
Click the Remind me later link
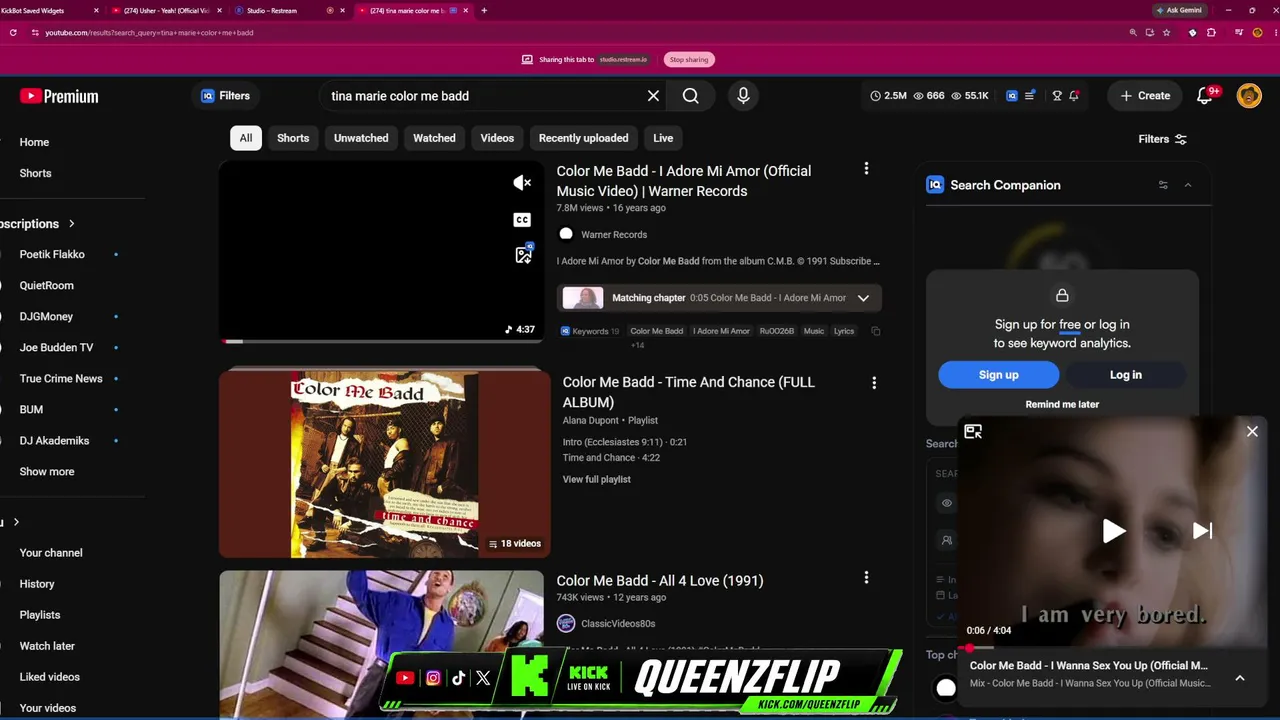pyautogui.click(x=1062, y=405)
